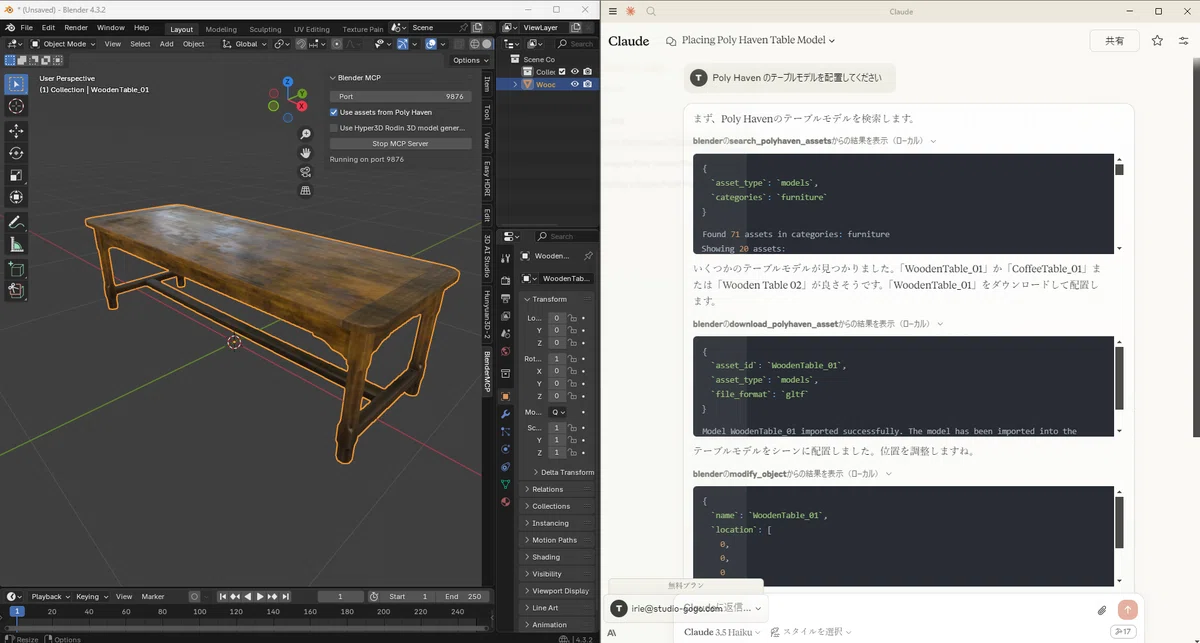The width and height of the screenshot is (1200, 643).
Task: Switch to the Modeling workspace tab
Action: pyautogui.click(x=221, y=29)
